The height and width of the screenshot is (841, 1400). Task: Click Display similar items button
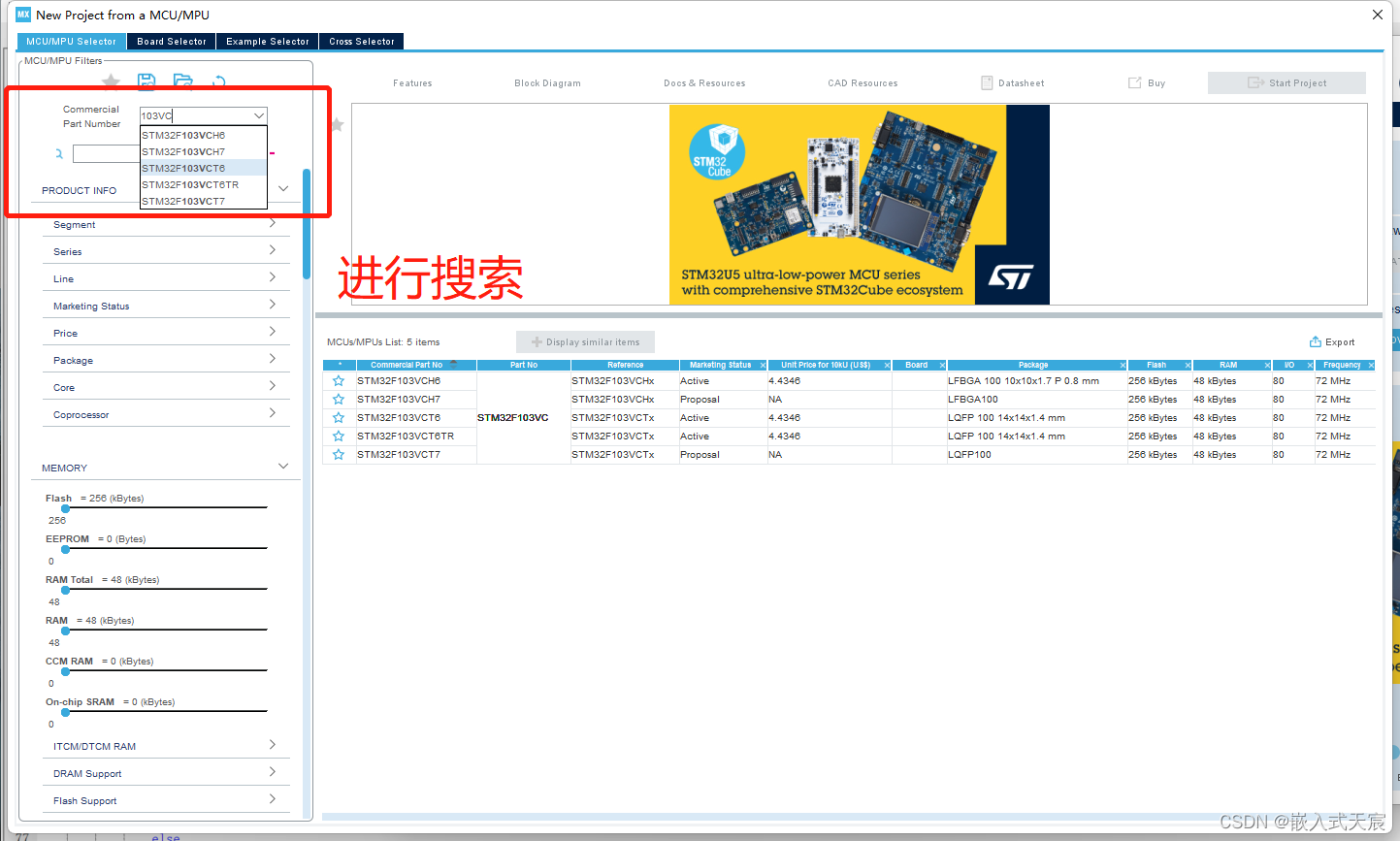pyautogui.click(x=585, y=341)
